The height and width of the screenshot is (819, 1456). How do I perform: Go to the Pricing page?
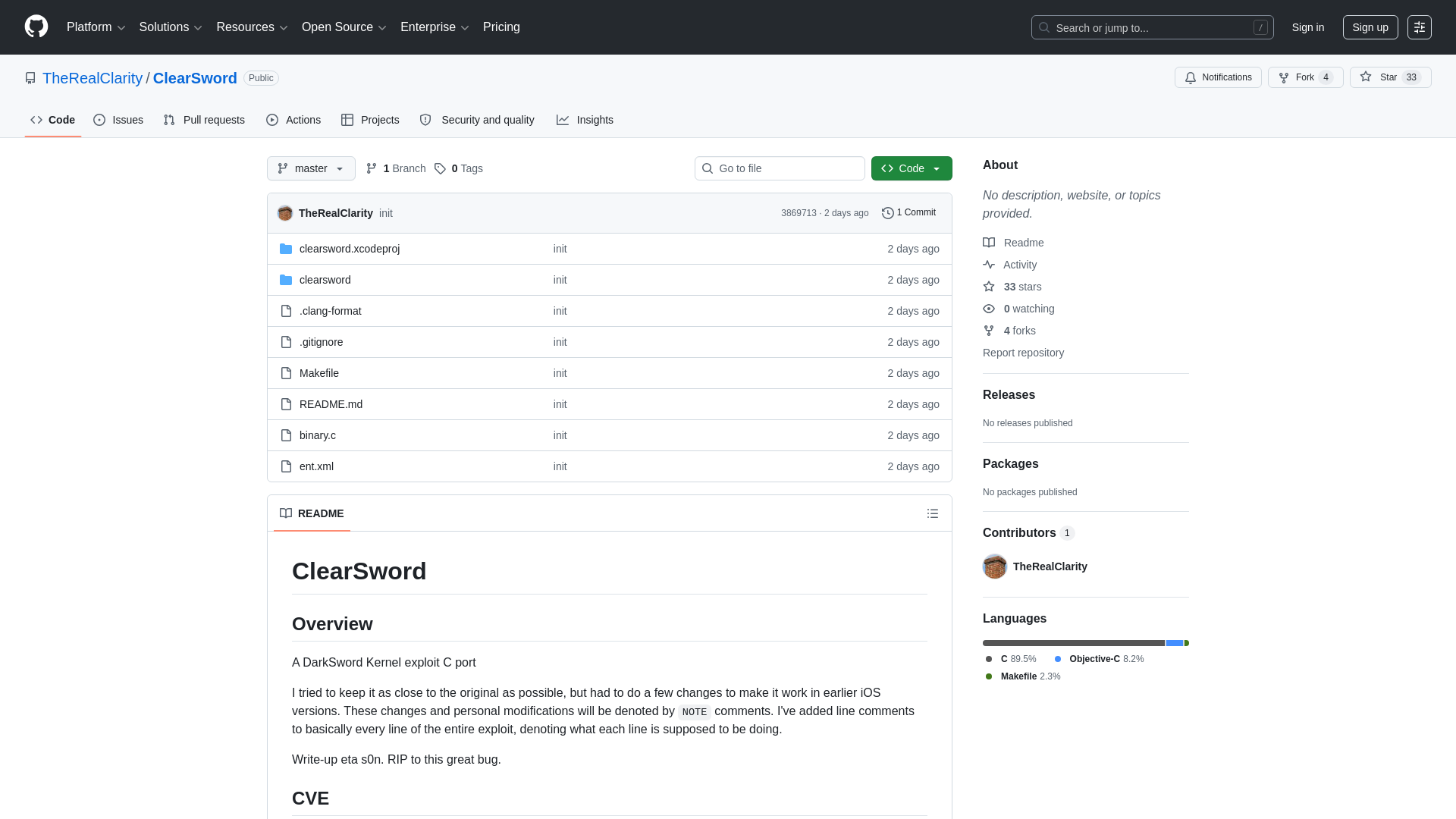point(501,27)
